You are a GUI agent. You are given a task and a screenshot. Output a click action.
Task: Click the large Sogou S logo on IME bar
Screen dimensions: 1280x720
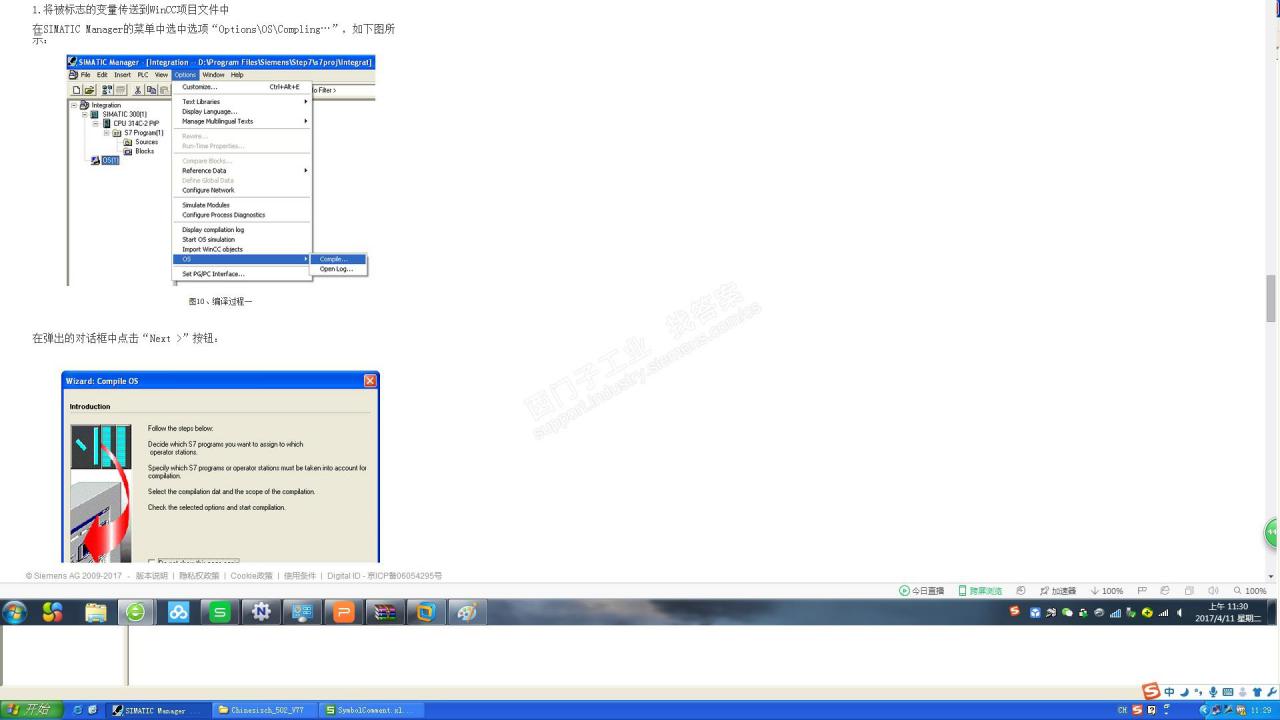[x=1151, y=691]
